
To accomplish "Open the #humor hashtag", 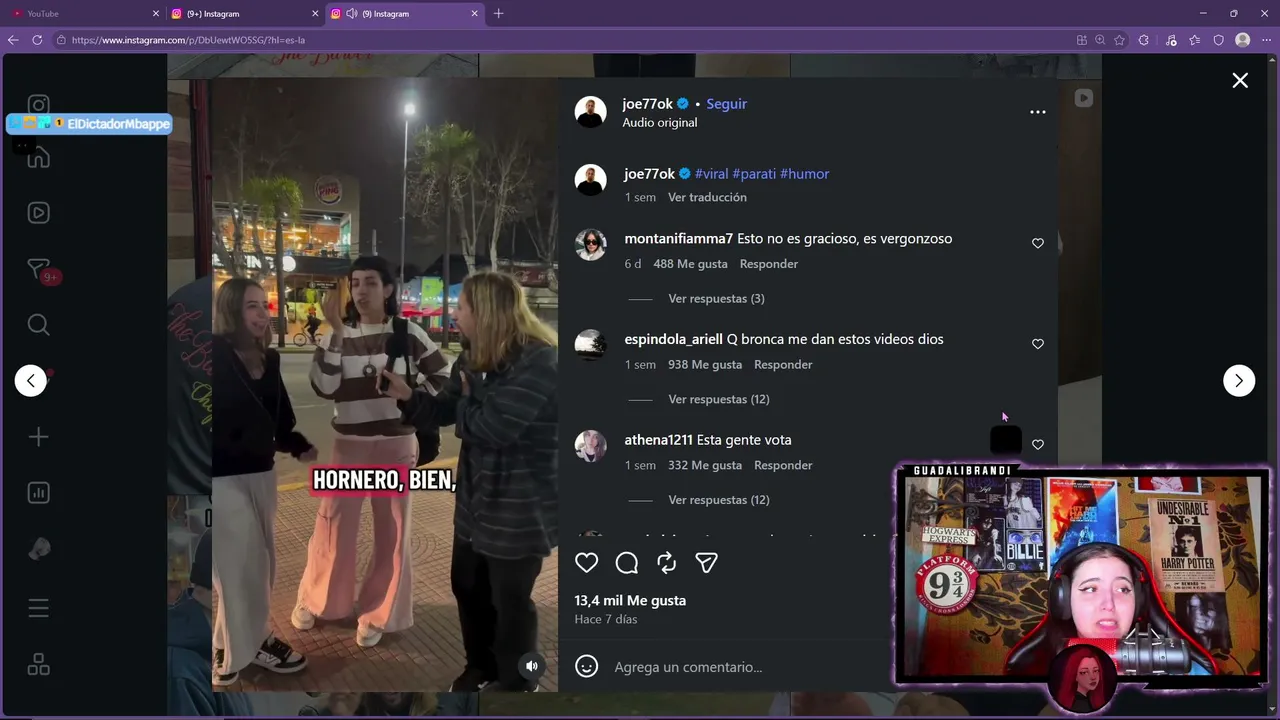I will pos(805,174).
